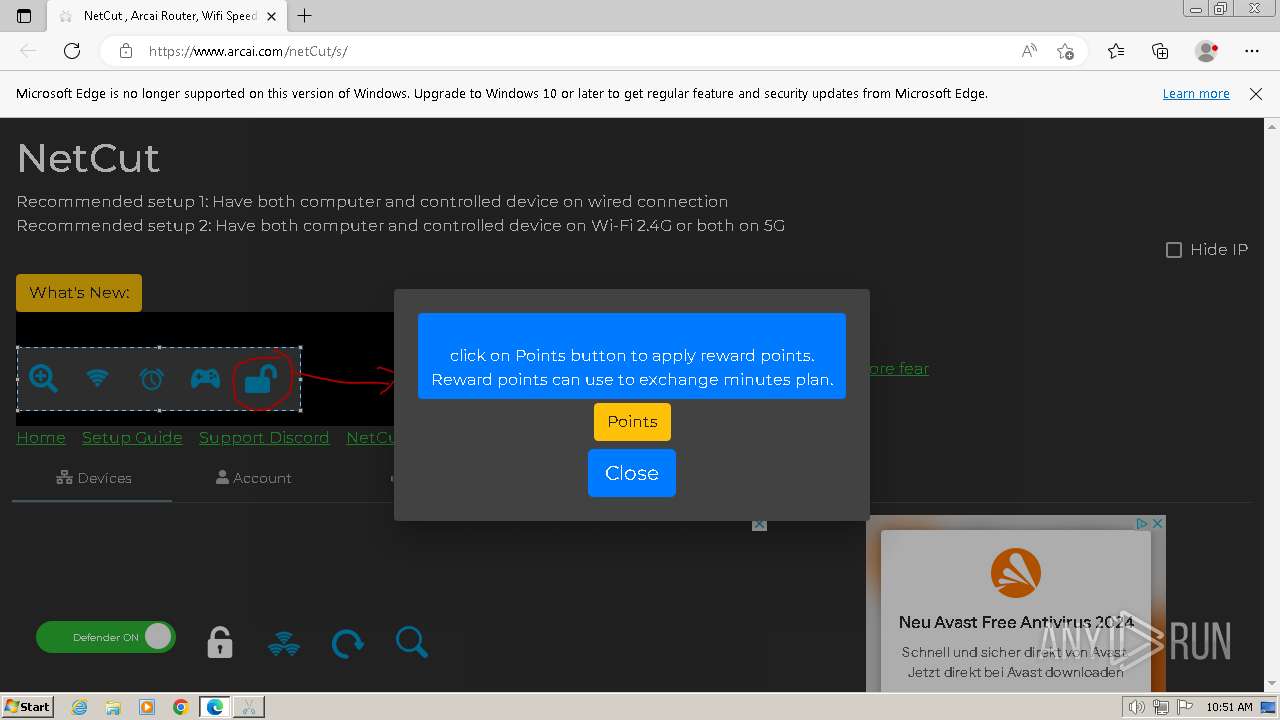This screenshot has height=720, width=1280.
Task: Click Learn more in Edge notification bar
Action: coord(1196,94)
